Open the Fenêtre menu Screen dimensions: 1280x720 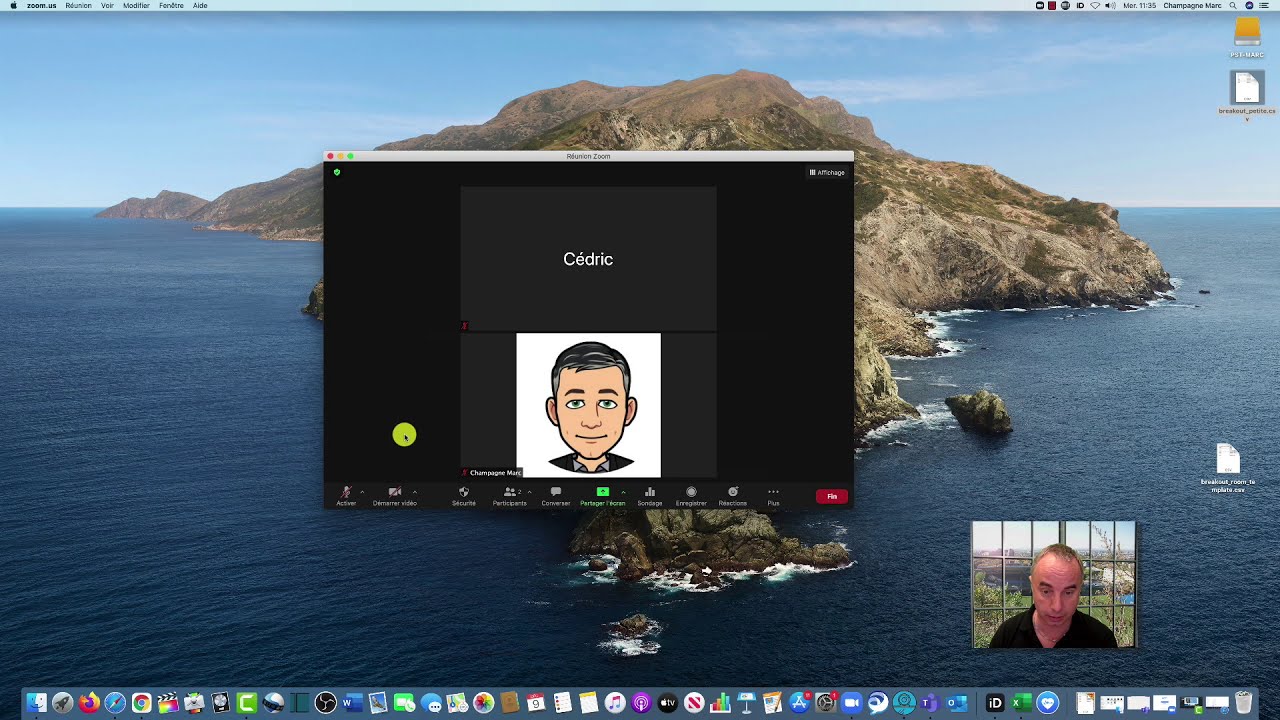pos(171,5)
